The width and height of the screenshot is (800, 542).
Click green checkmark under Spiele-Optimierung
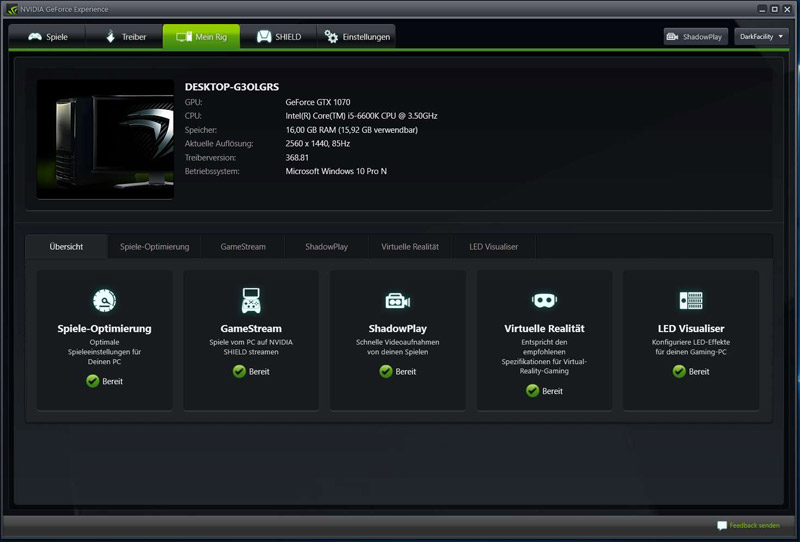[92, 381]
